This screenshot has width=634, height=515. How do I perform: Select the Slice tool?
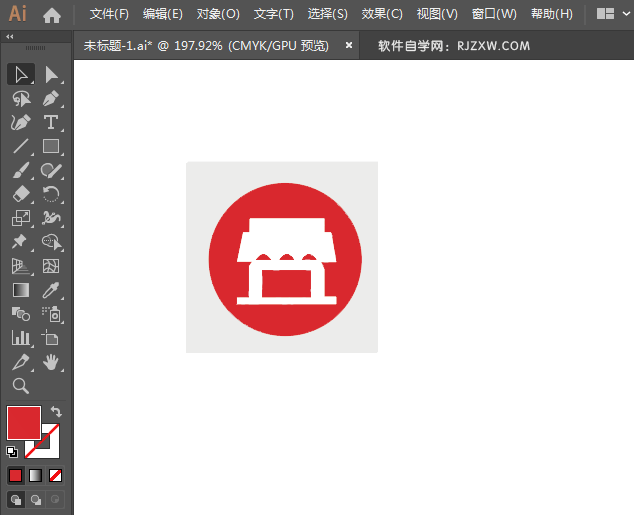[21, 362]
